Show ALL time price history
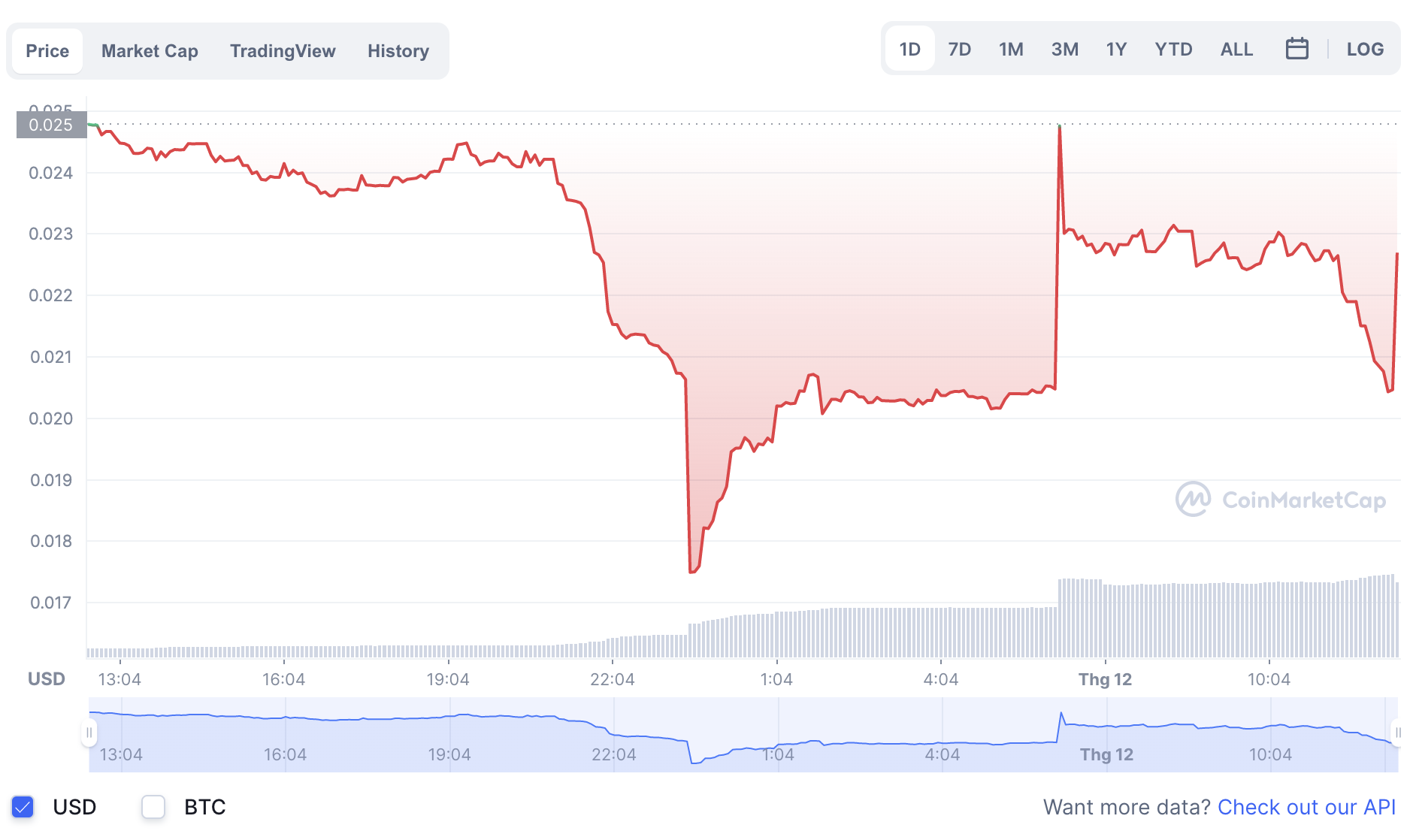Viewport: 1413px width, 840px height. click(x=1236, y=50)
